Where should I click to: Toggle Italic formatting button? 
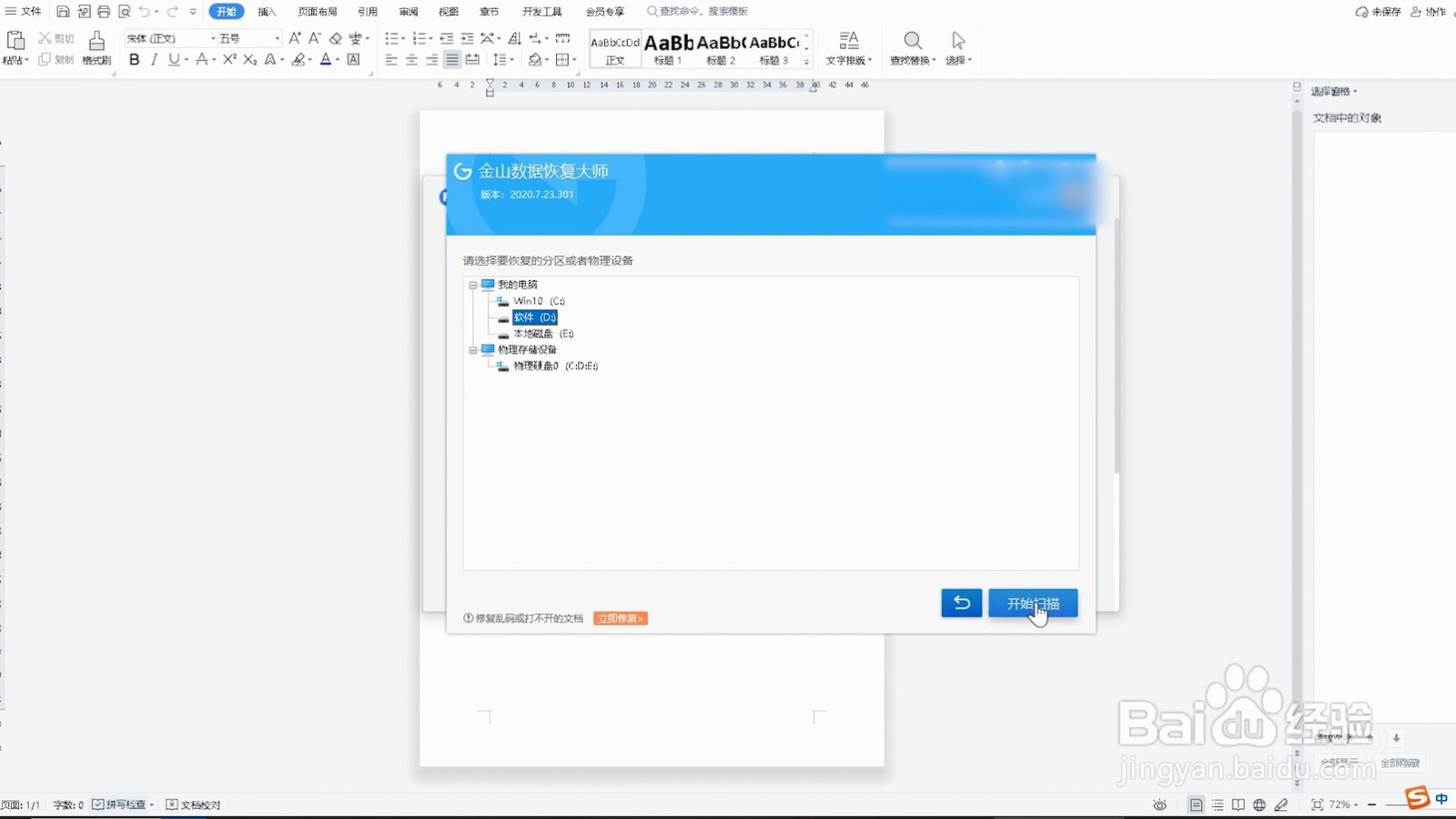(154, 59)
